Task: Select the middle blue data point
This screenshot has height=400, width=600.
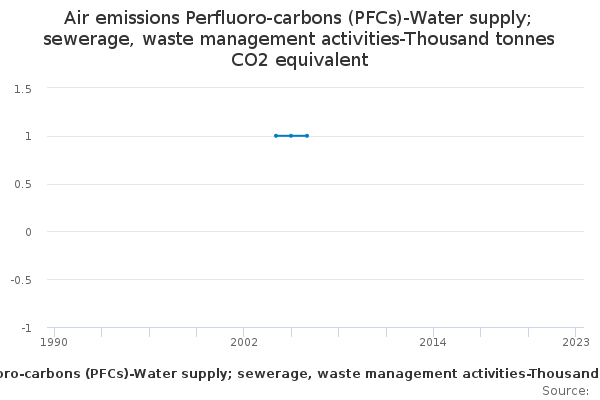Action: point(291,135)
